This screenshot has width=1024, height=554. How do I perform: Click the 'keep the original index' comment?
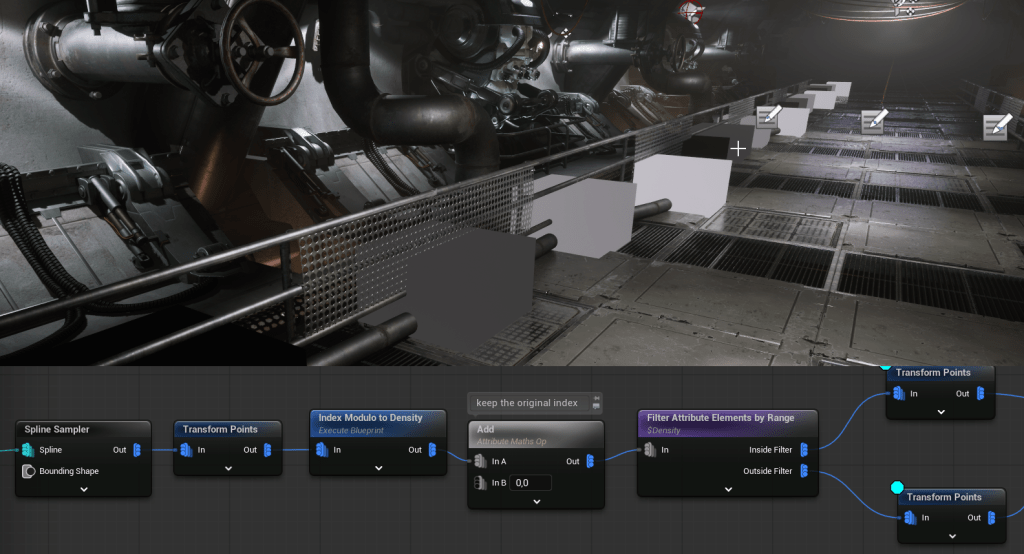(527, 403)
